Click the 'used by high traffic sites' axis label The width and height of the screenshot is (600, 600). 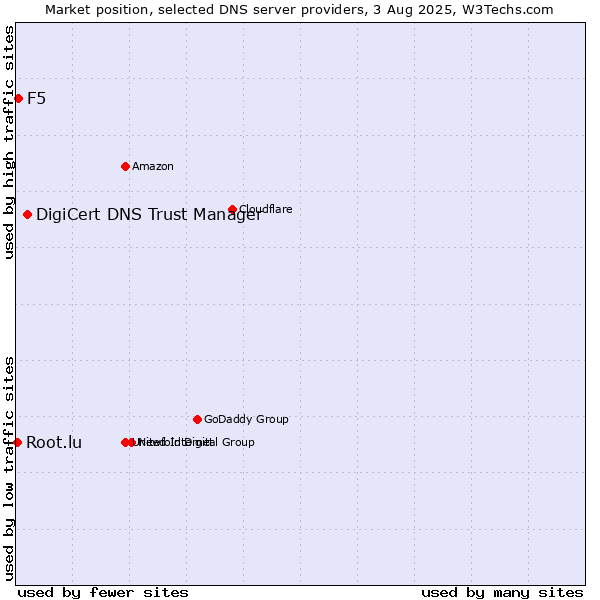(8, 142)
